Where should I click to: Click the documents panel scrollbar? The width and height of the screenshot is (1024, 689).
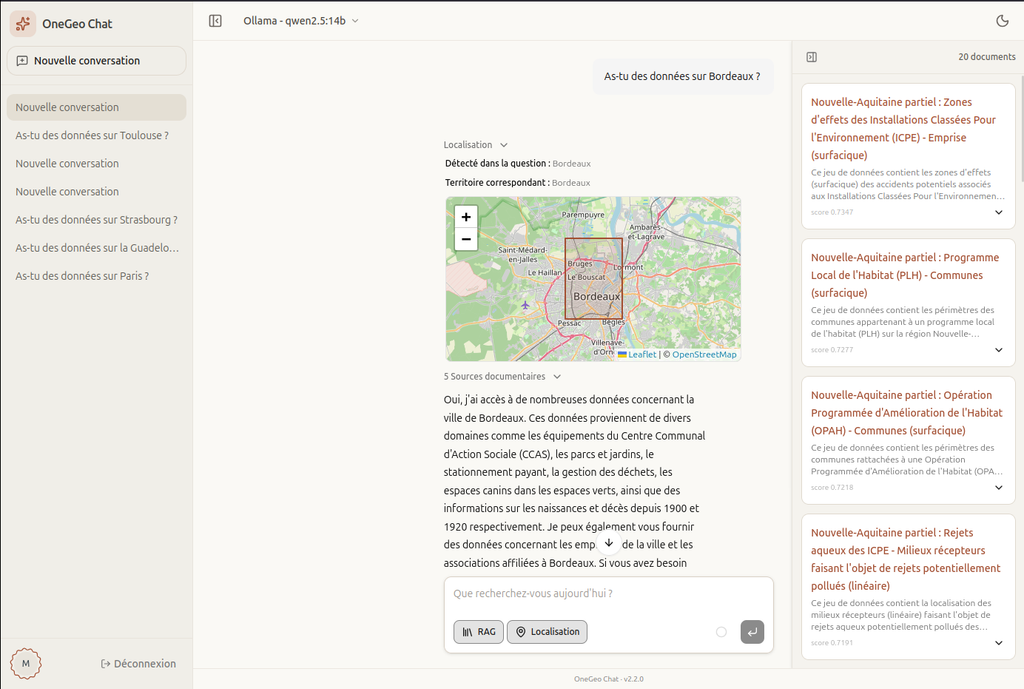coord(1021,131)
